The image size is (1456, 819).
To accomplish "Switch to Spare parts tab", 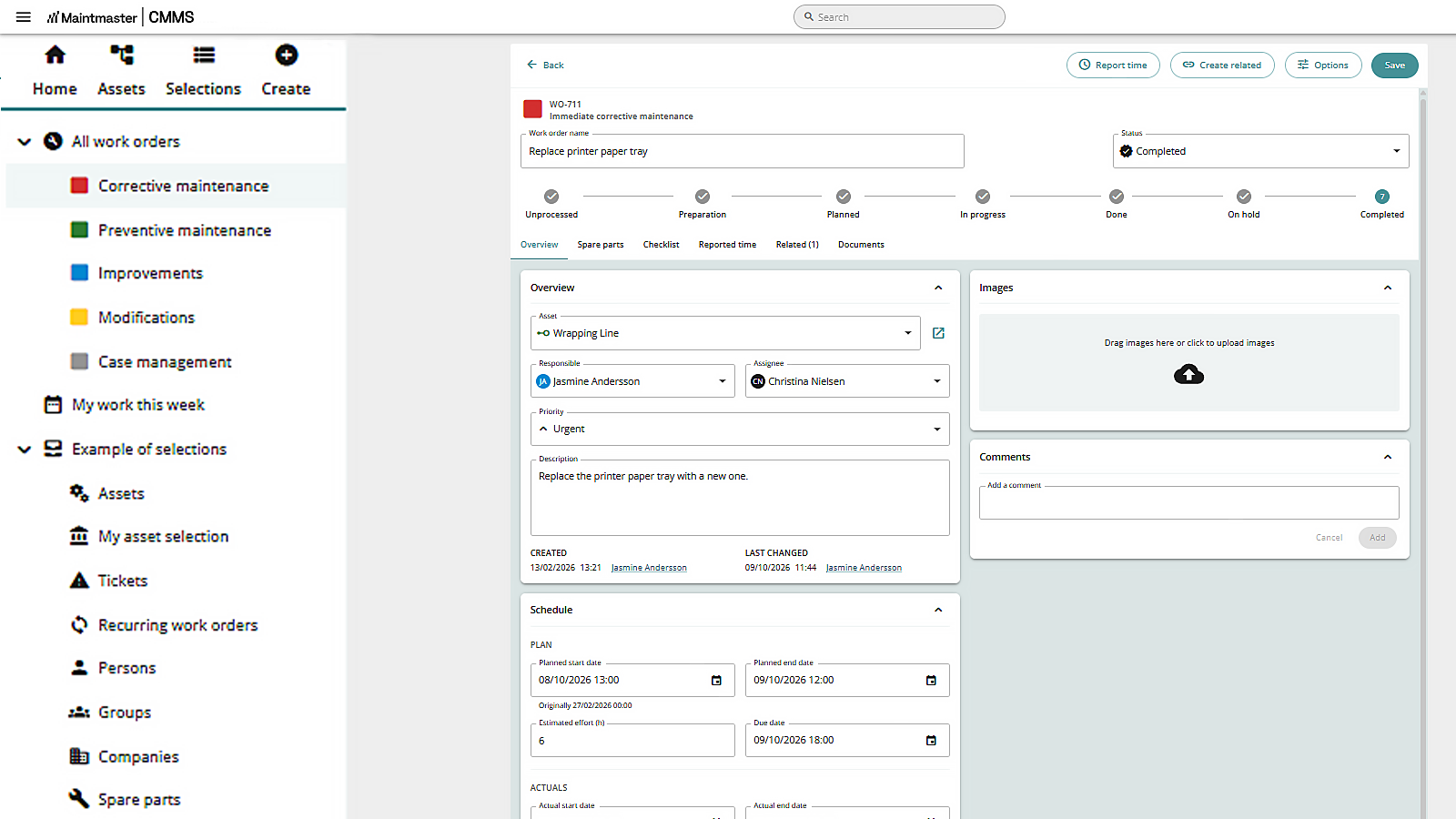I will point(601,245).
